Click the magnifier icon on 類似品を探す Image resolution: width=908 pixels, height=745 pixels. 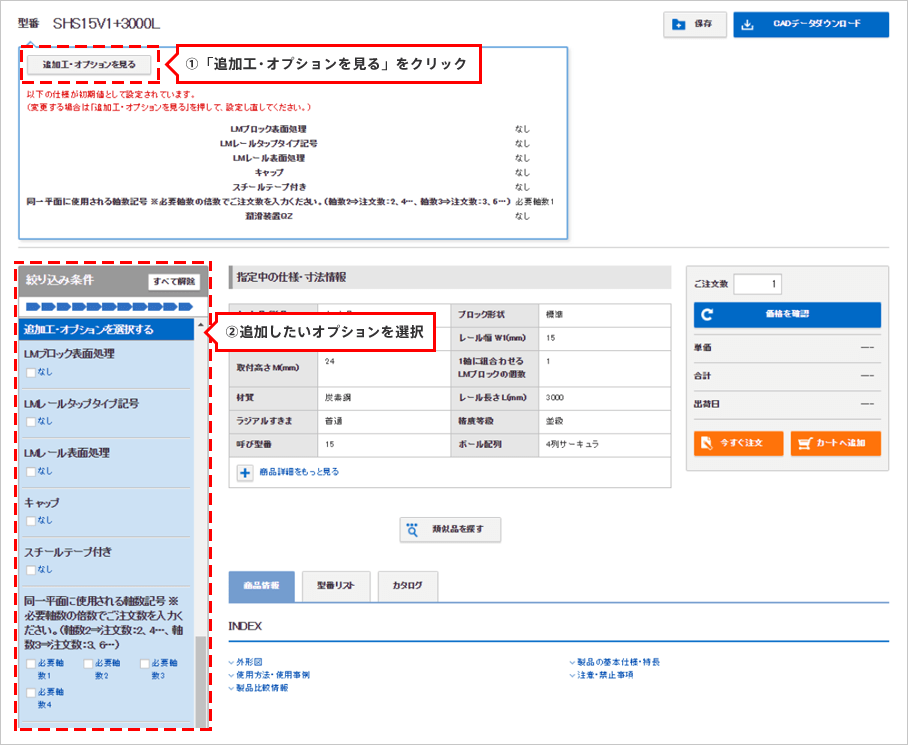tap(412, 530)
